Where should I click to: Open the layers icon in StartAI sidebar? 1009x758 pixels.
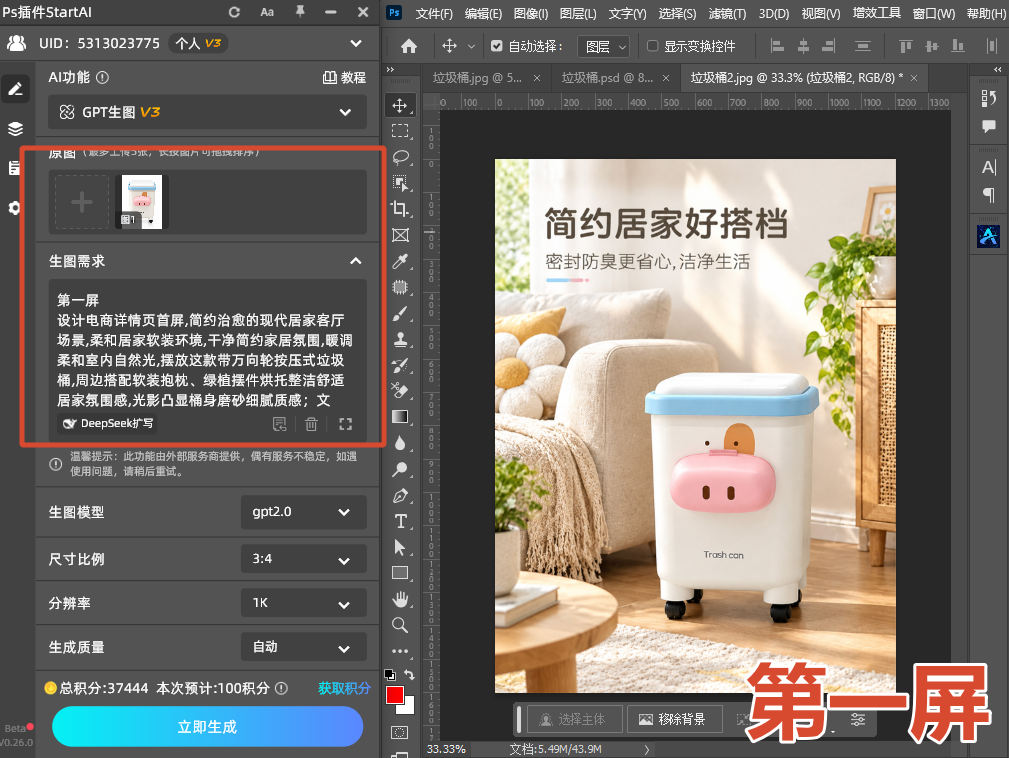click(15, 129)
